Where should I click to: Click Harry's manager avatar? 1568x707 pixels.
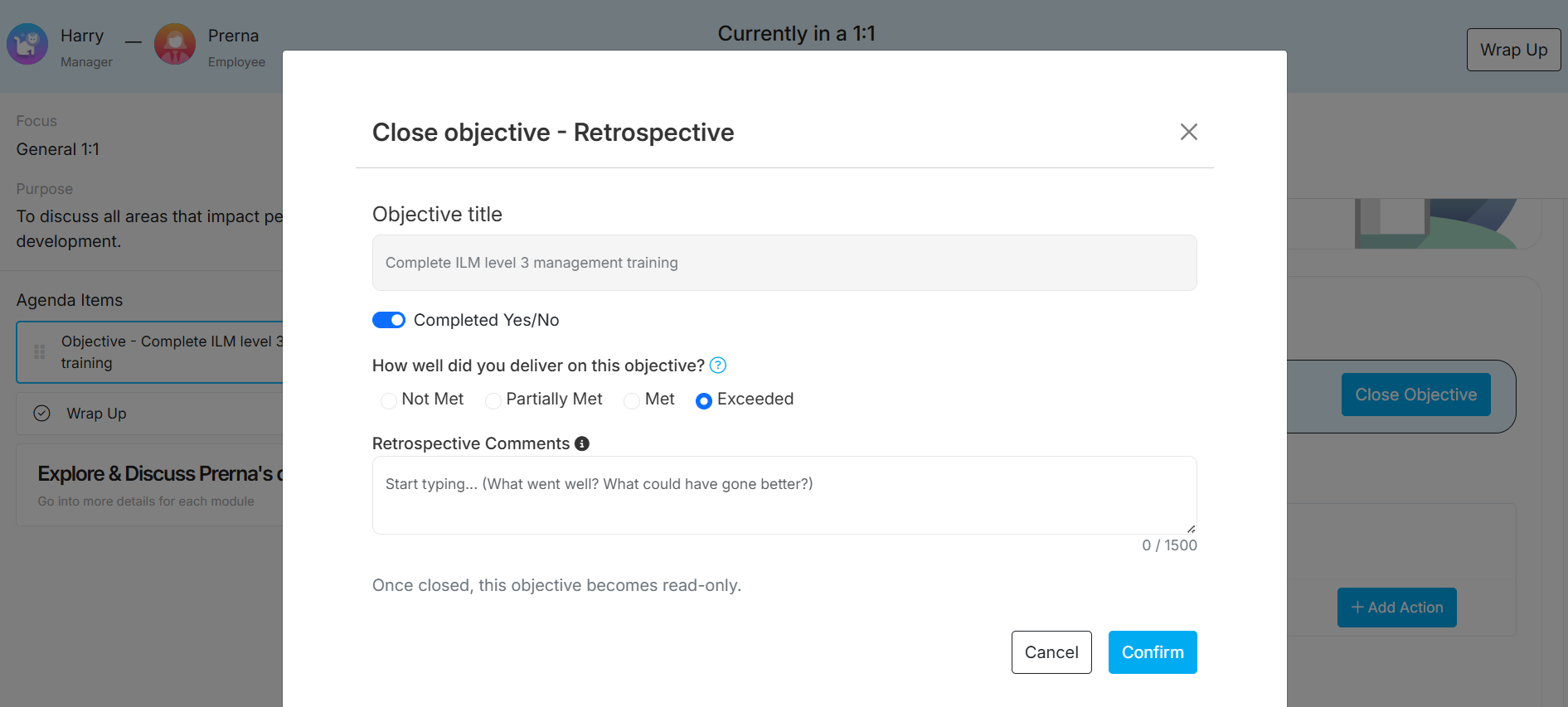(x=27, y=44)
